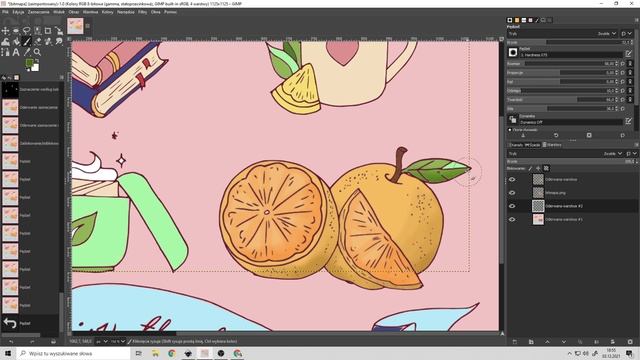Click the brush preview thumbnail button
The width and height of the screenshot is (640, 360).
coord(513,52)
